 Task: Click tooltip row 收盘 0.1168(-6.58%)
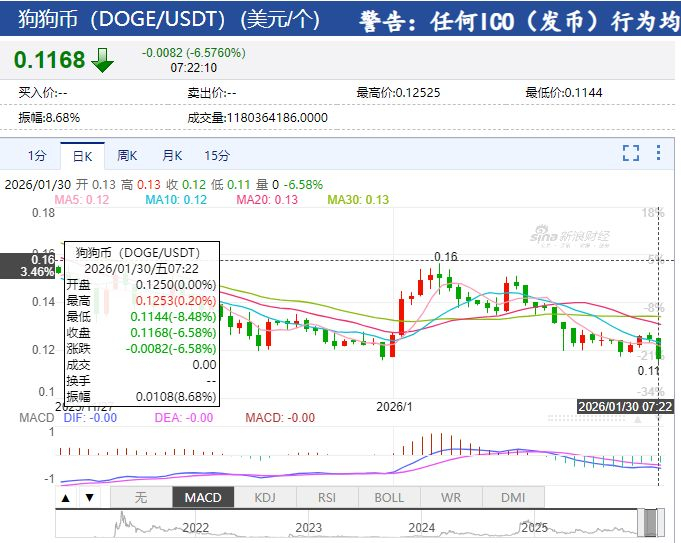pos(141,333)
